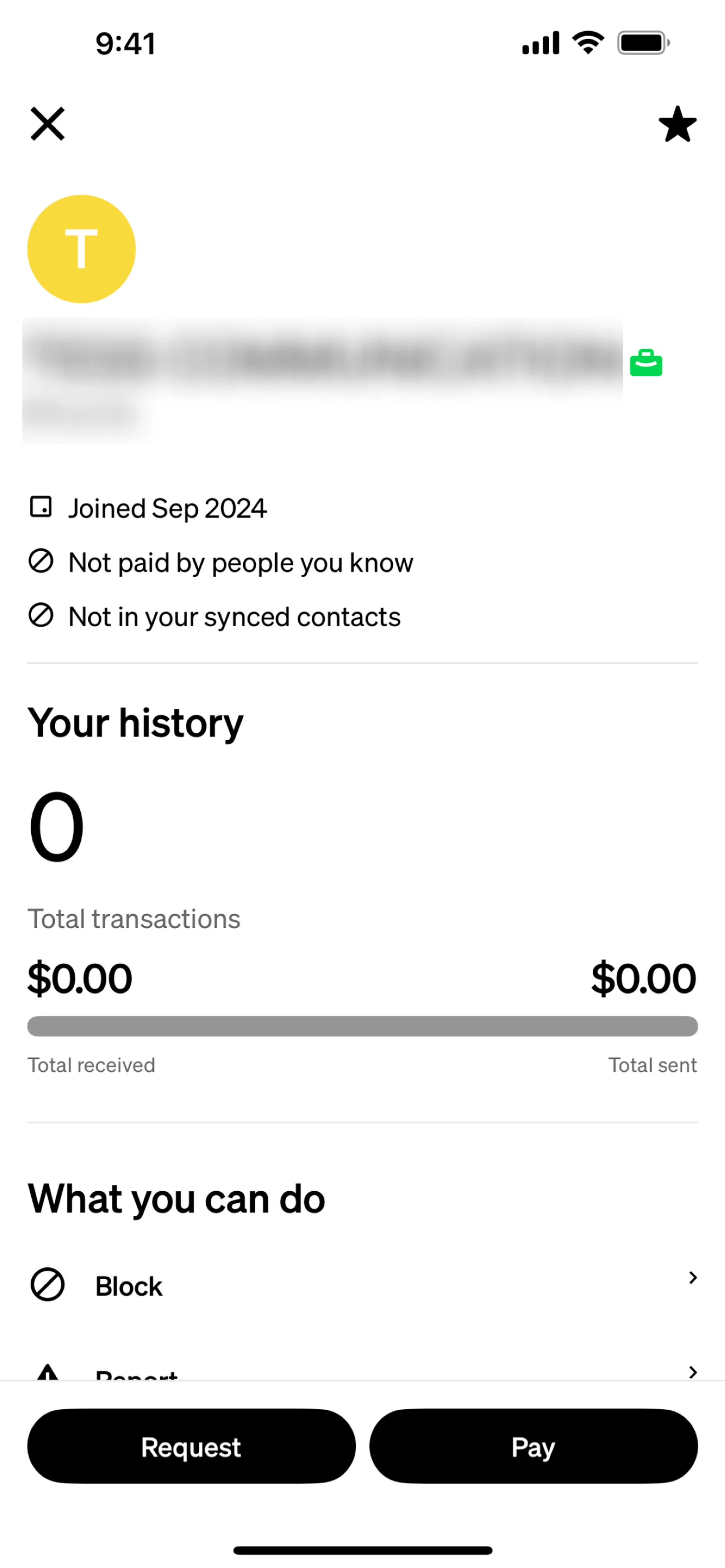Expand Block using its chevron arrow

click(692, 1277)
